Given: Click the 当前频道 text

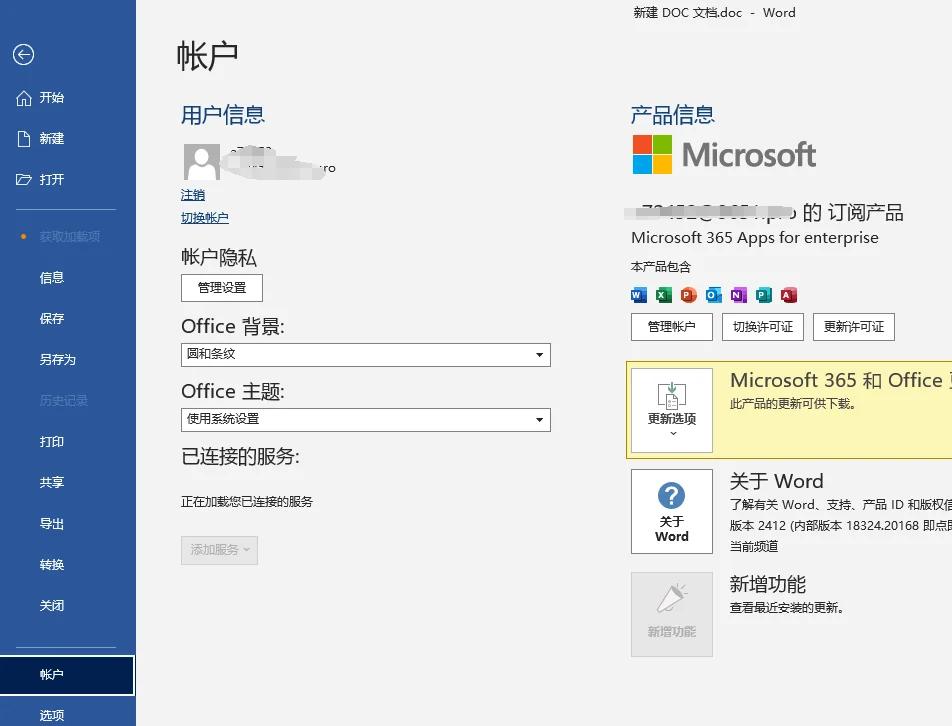Looking at the screenshot, I should 753,546.
